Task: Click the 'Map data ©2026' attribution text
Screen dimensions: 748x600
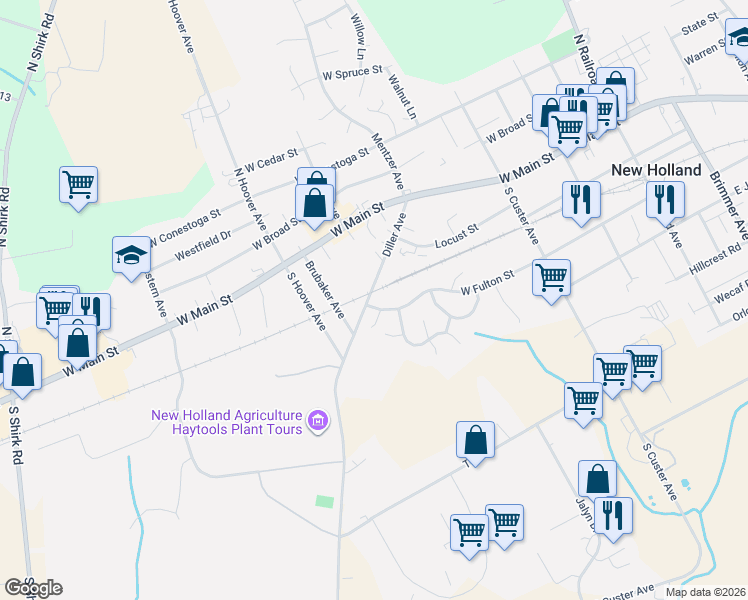Action: pos(705,592)
